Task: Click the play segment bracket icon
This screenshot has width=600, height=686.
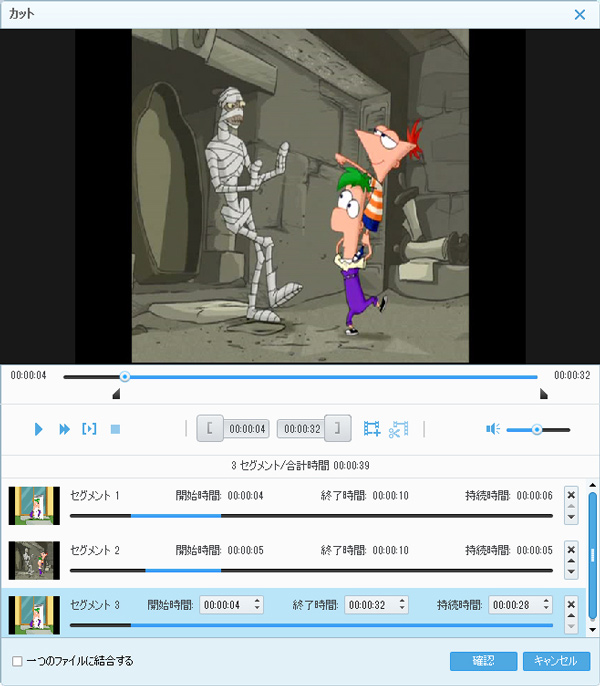Action: [89, 429]
